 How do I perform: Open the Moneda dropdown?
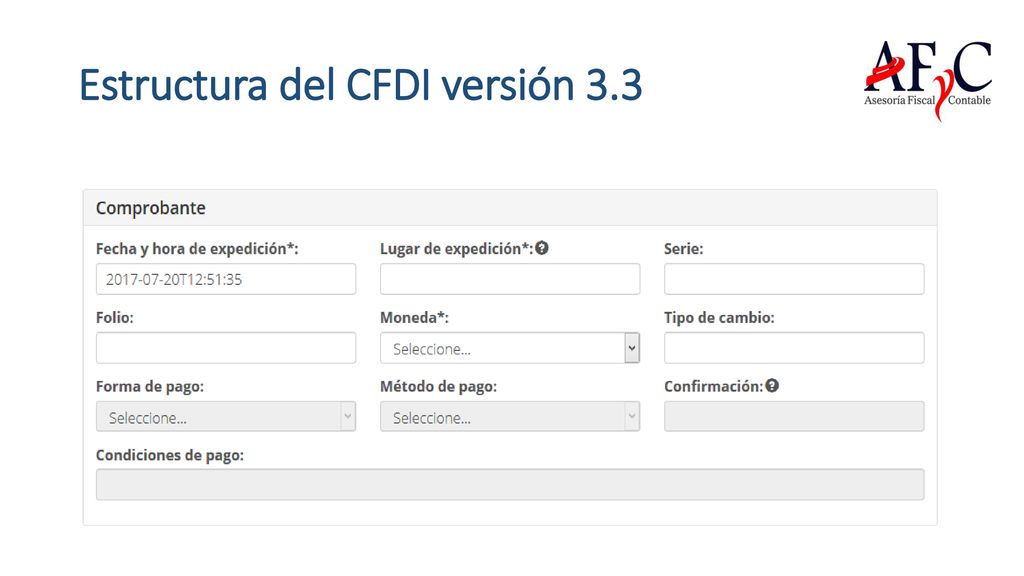tap(510, 348)
